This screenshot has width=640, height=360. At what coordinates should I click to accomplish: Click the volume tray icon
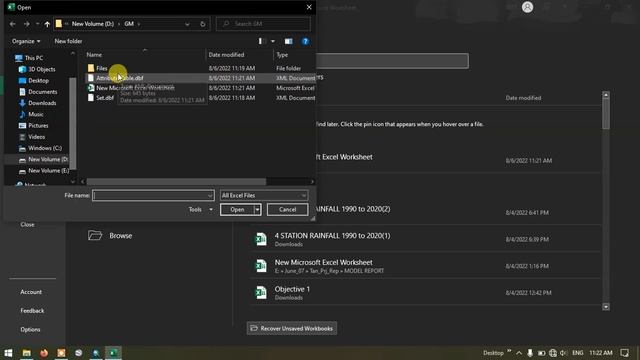[x=563, y=353]
